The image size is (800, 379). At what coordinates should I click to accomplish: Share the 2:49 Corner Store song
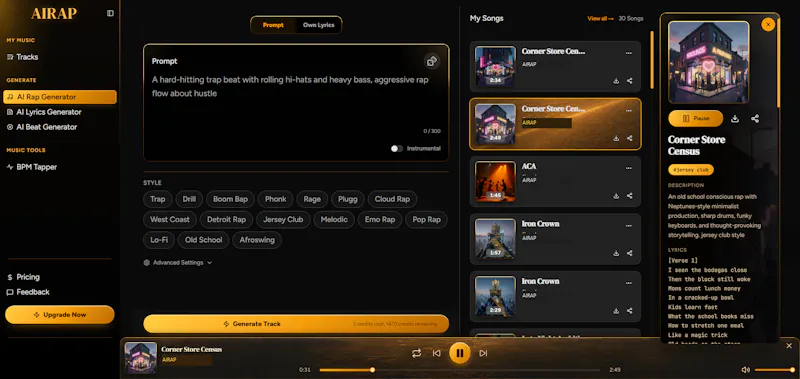pyautogui.click(x=630, y=138)
